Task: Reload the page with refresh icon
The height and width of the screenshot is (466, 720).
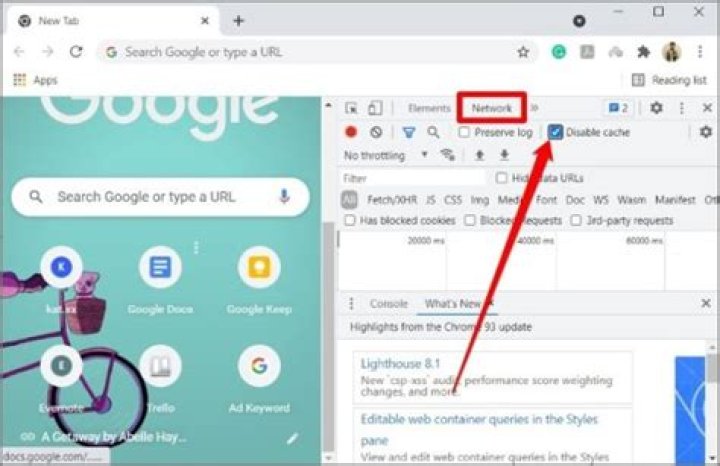Action: (x=76, y=51)
